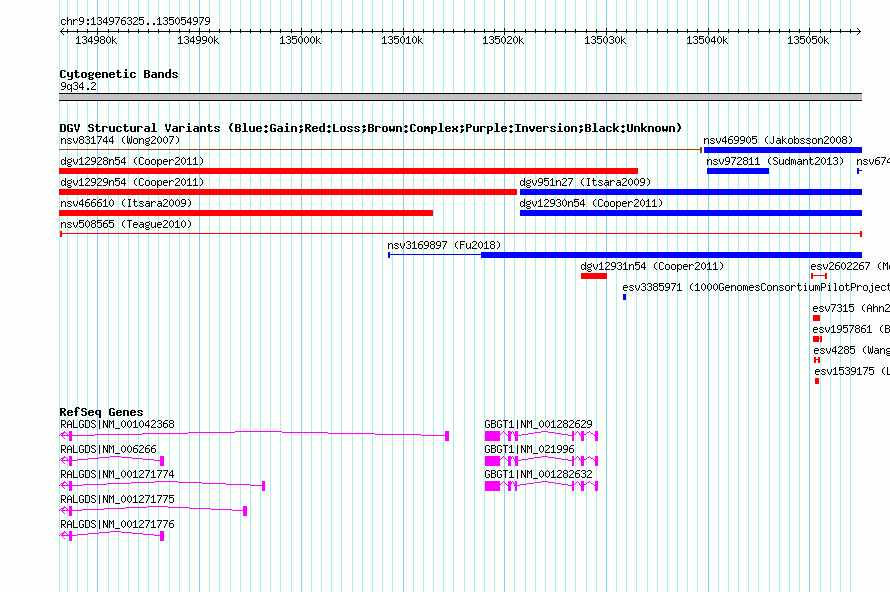The image size is (890, 592).
Task: Click the 135000k ruler tick label
Action: point(300,40)
